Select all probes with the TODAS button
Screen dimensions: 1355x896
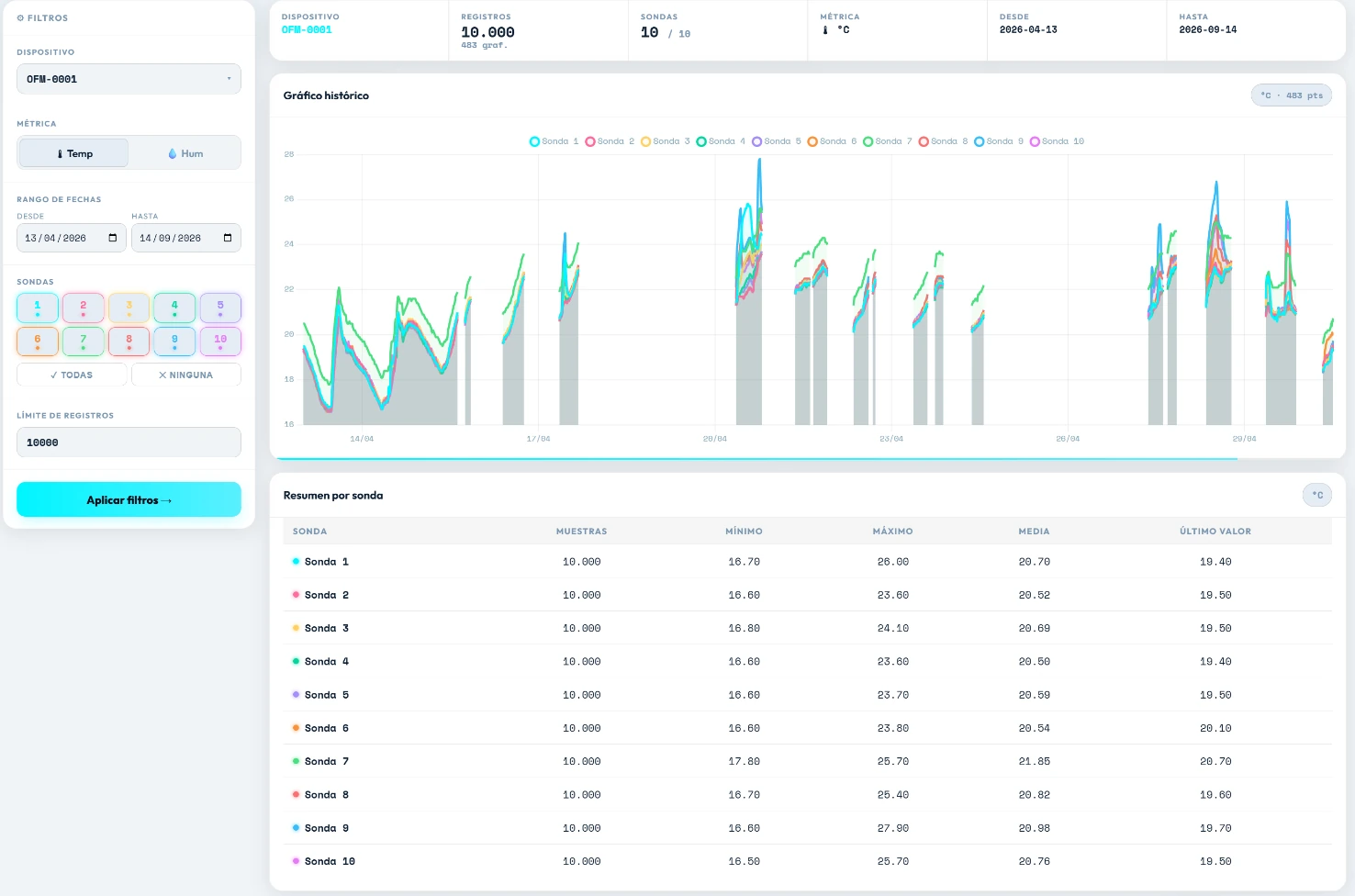(x=72, y=375)
